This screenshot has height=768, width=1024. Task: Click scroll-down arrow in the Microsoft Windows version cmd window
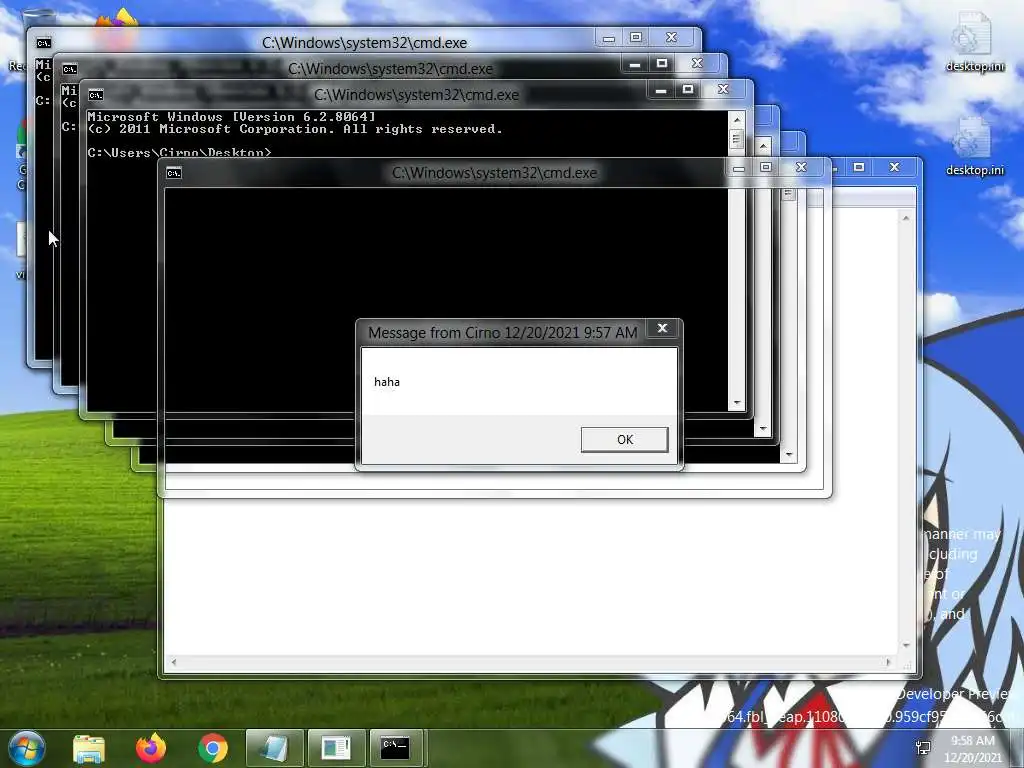point(737,403)
